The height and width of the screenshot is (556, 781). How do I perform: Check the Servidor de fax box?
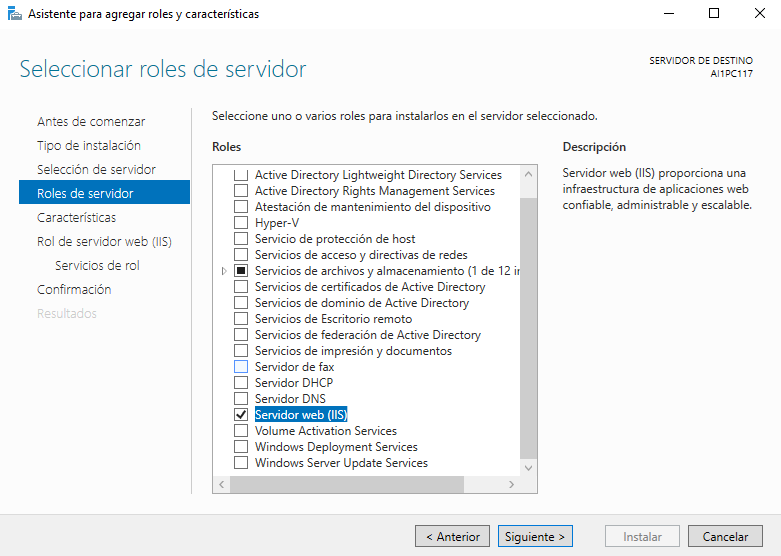tap(241, 367)
